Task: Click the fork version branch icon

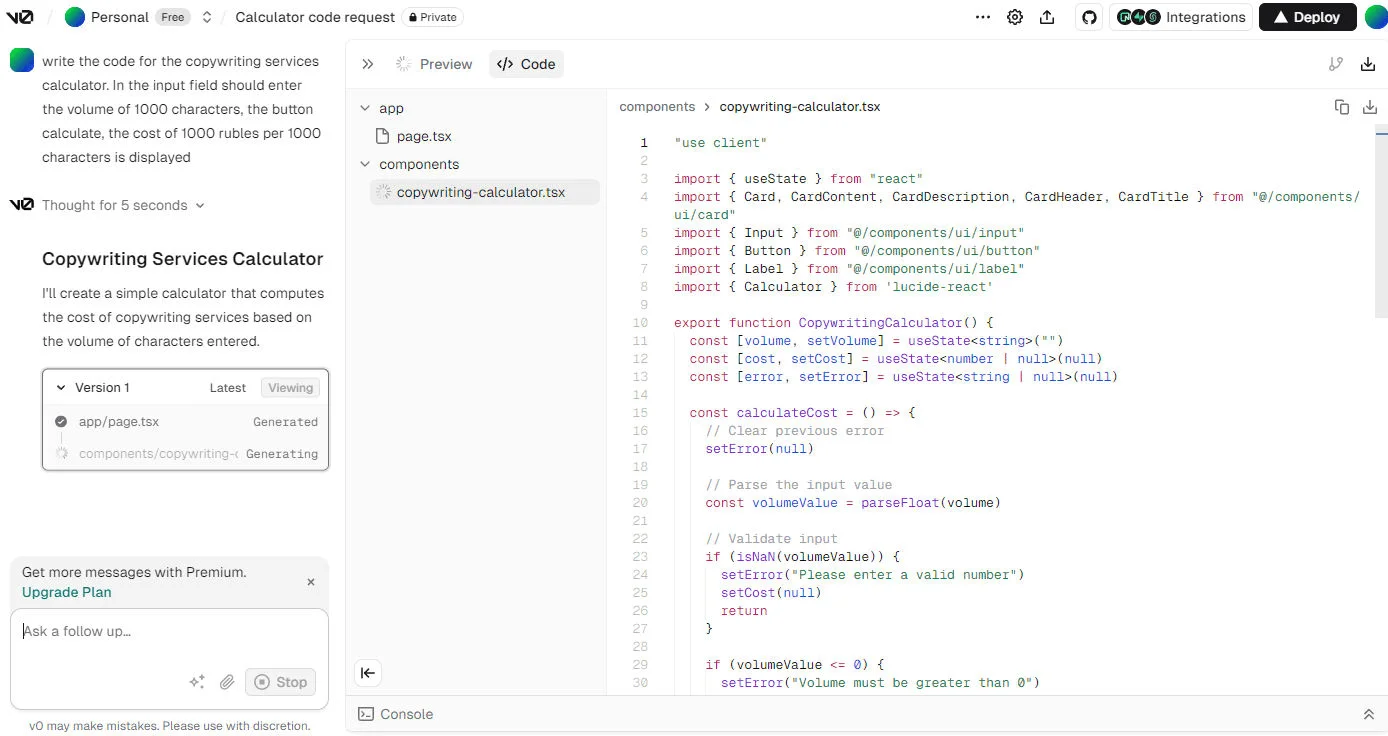Action: (x=1336, y=63)
